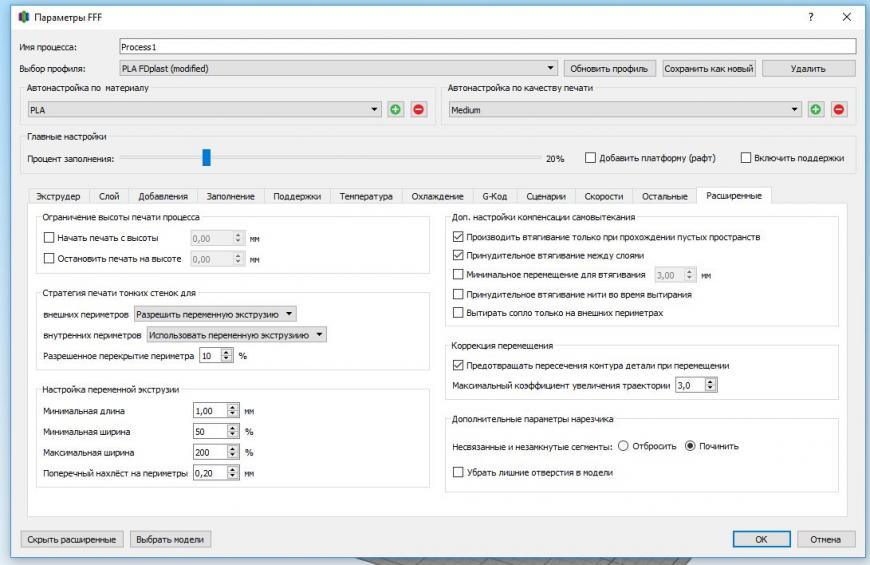Open the profile selection dropdown 'PLA FDplast (modified)'
870x565 pixels.
(x=338, y=68)
